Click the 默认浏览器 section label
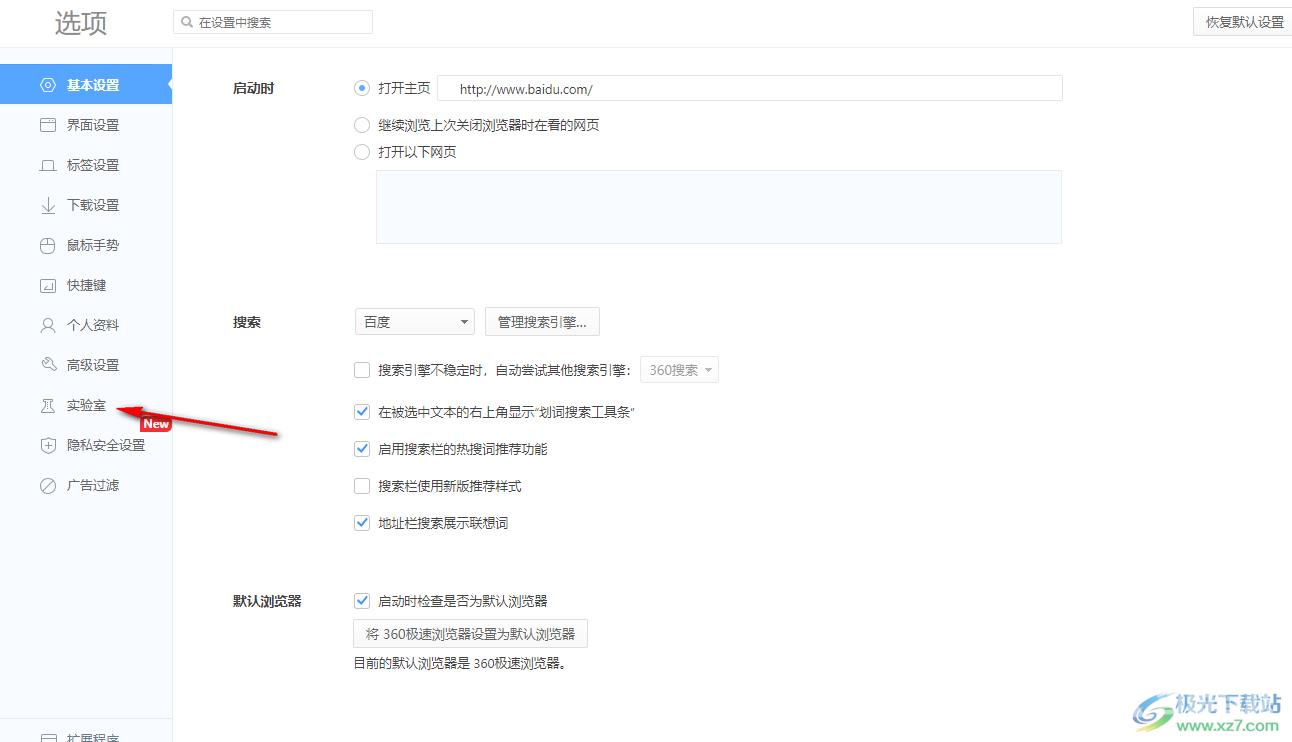Screen dimensions: 1292x742 click(267, 601)
